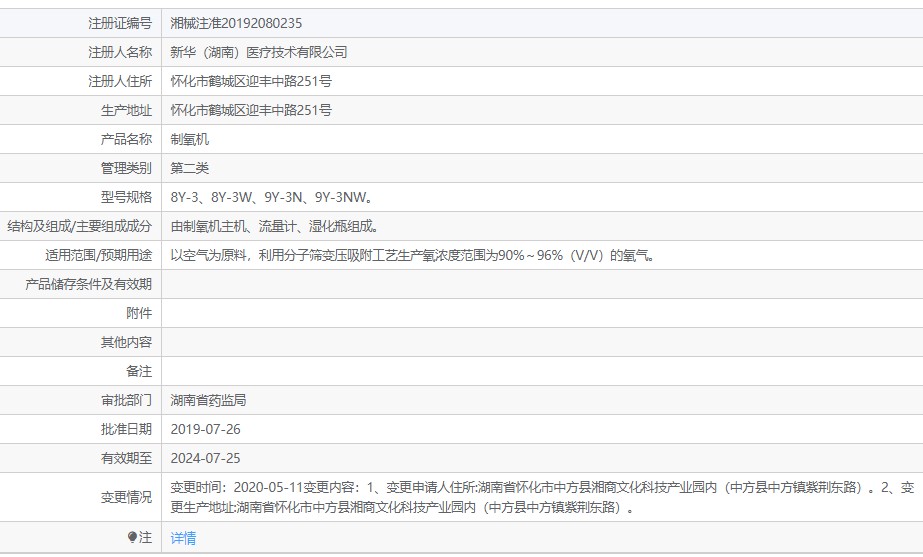
Task: Click the 批准日期 label
Action: [x=127, y=429]
